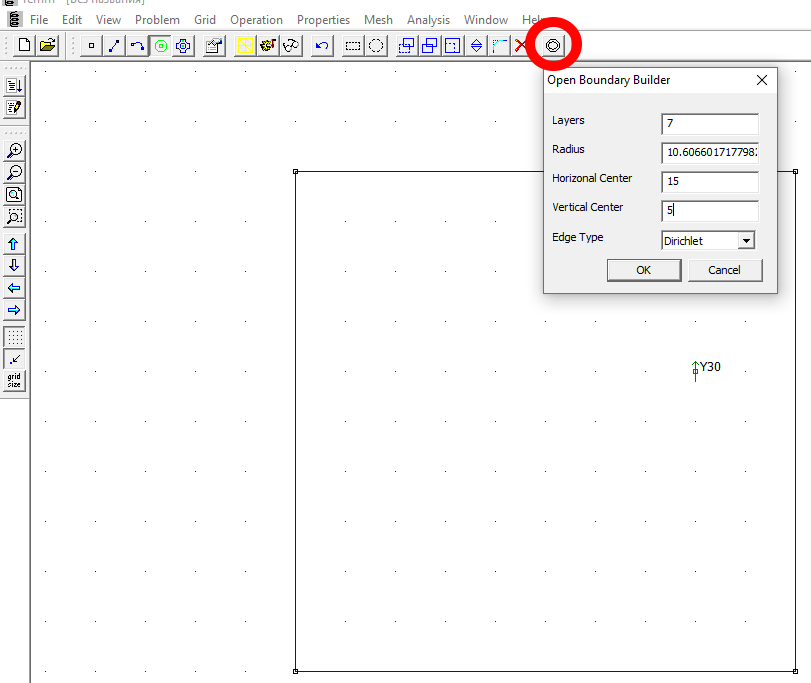This screenshot has height=683, width=811.
Task: Select the arc segment drawing mode
Action: click(x=137, y=45)
